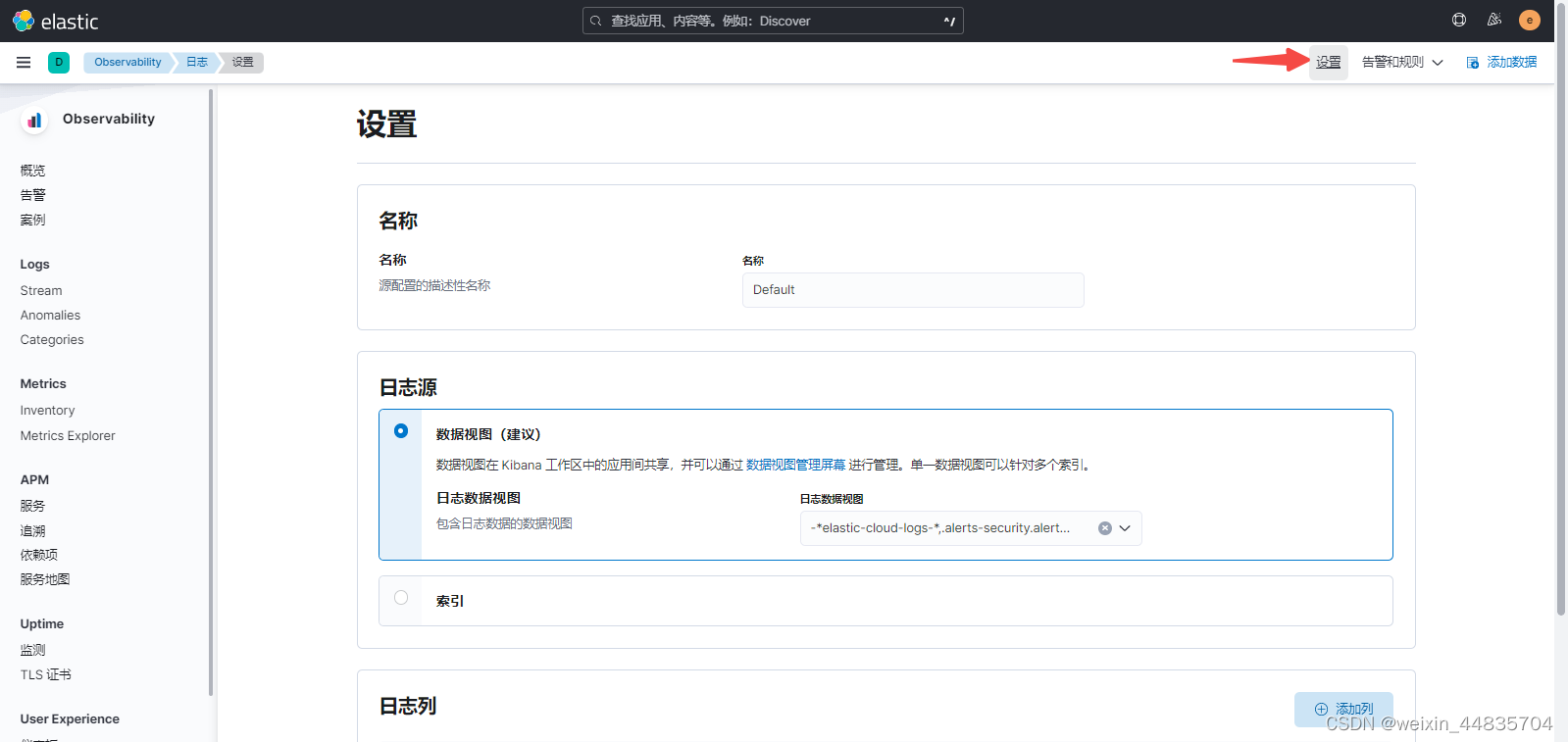The image size is (1568, 742).
Task: Click the Observability breadcrumb
Action: [127, 62]
